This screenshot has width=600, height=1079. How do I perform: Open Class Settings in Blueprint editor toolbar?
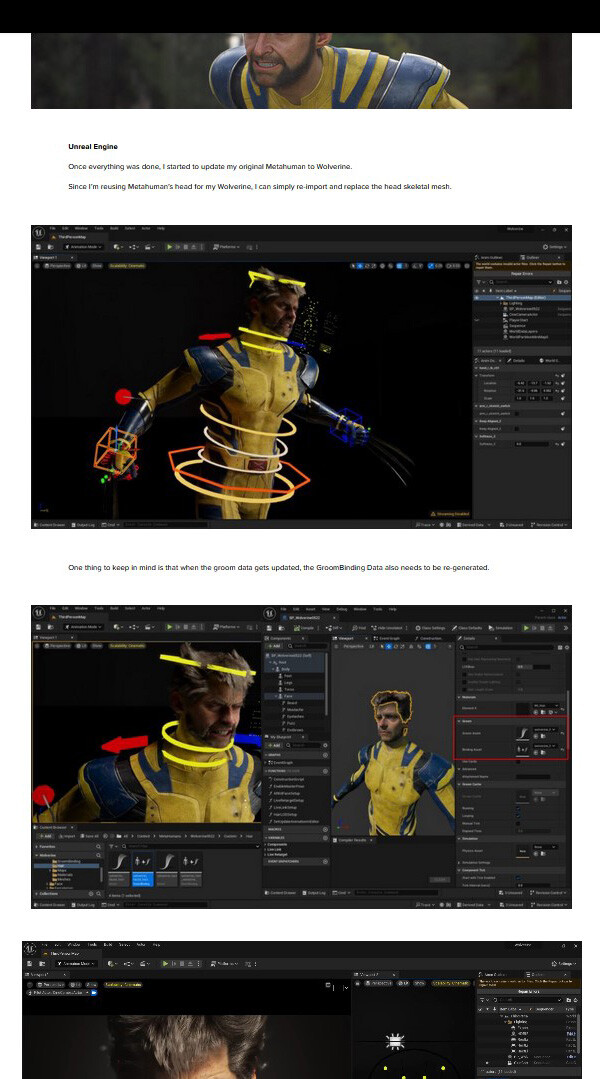[x=431, y=628]
